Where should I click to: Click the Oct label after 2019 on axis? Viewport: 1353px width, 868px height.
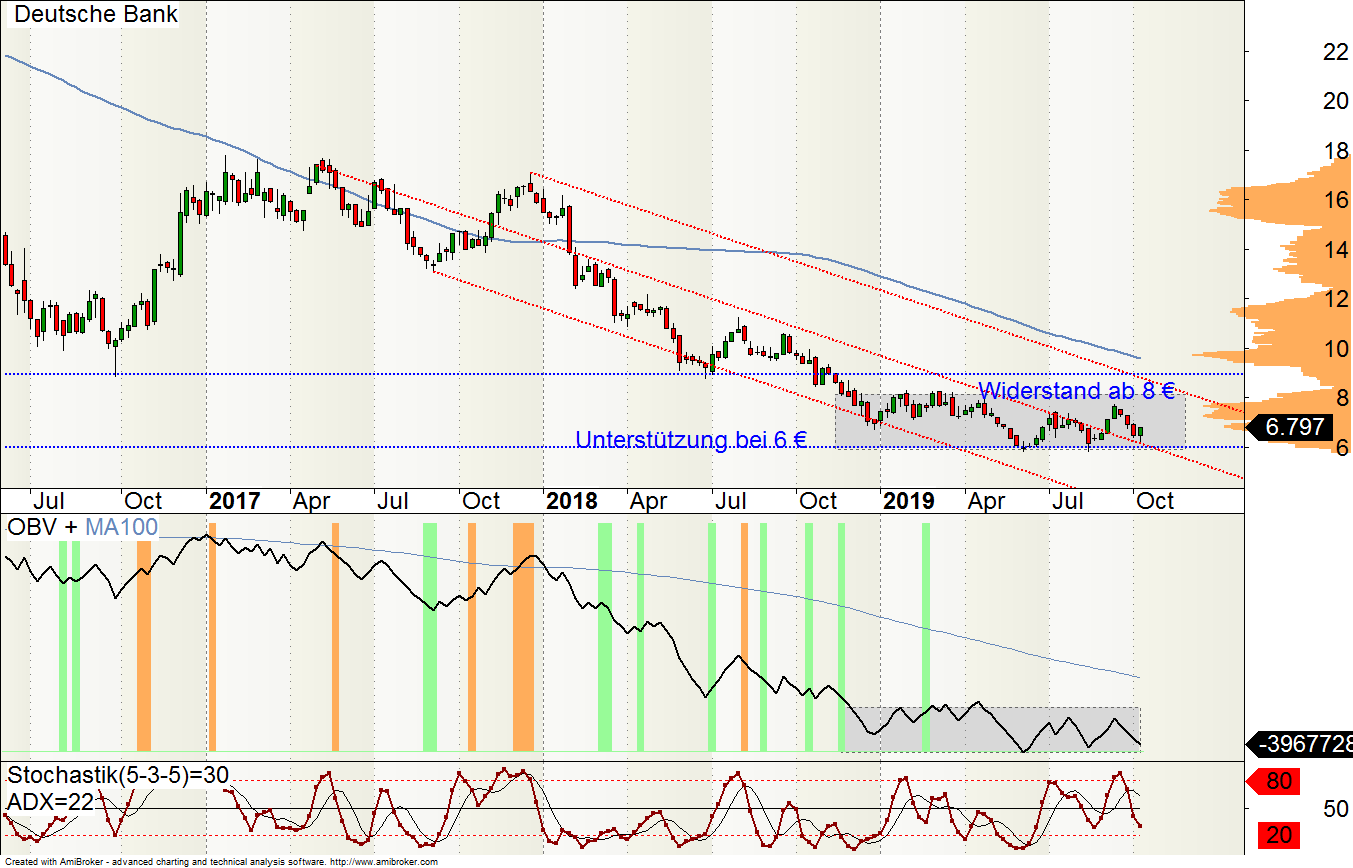pos(1156,500)
